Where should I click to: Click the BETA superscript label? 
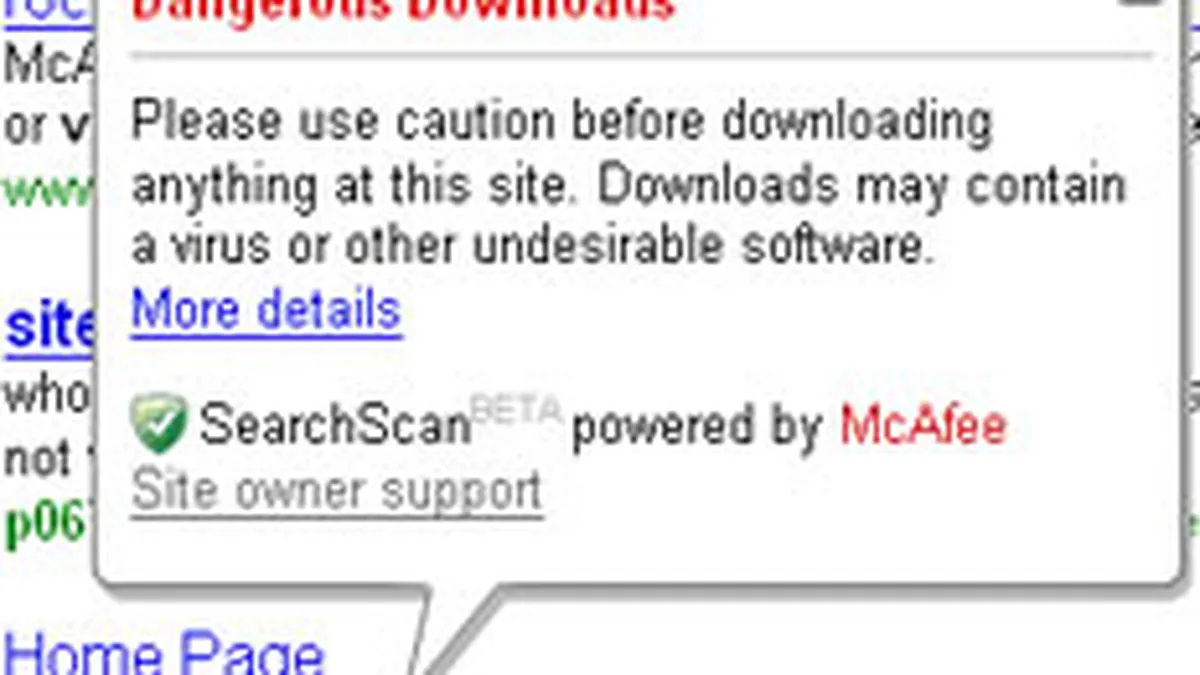(516, 408)
